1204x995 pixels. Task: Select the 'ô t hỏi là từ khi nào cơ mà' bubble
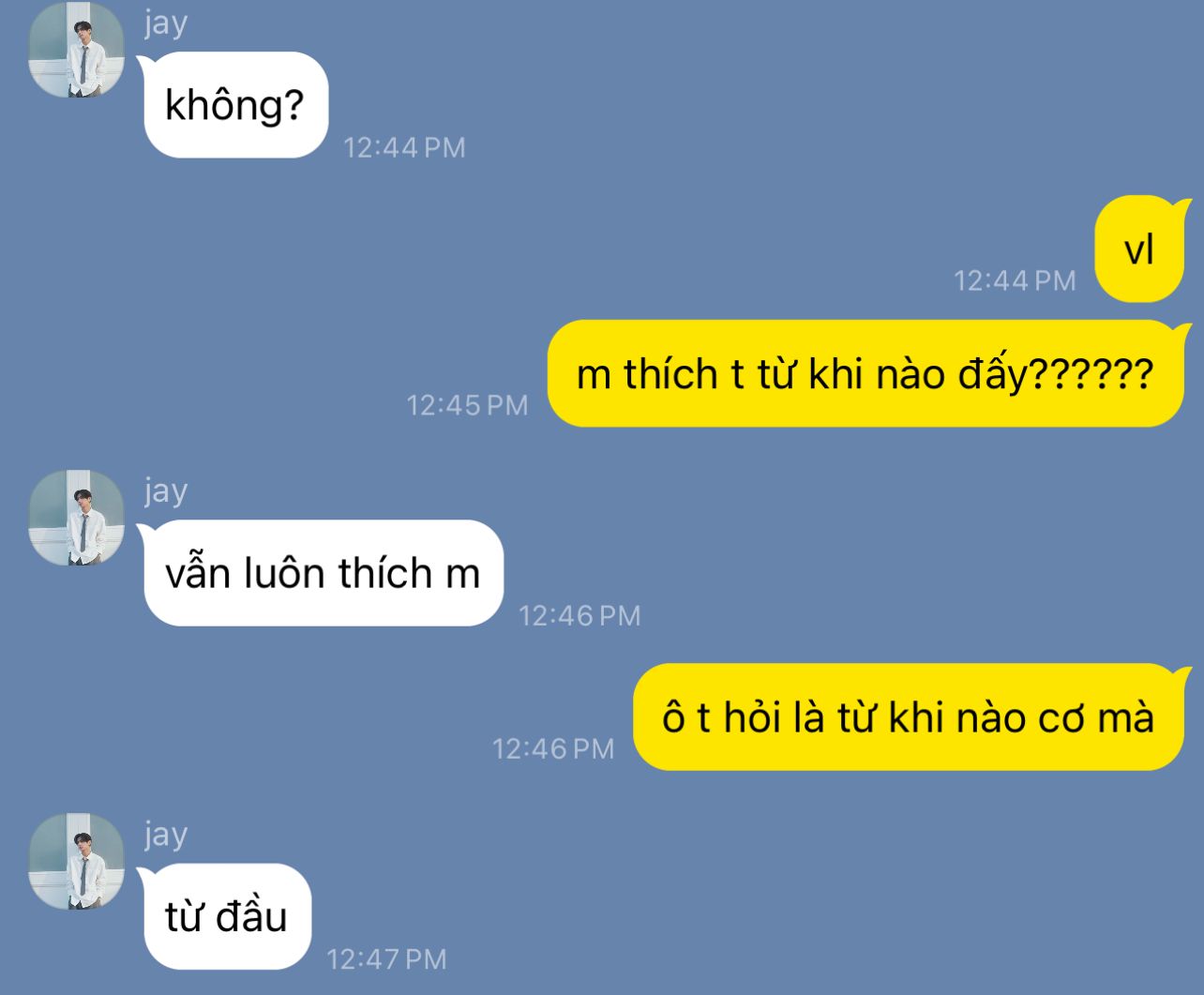click(x=908, y=717)
